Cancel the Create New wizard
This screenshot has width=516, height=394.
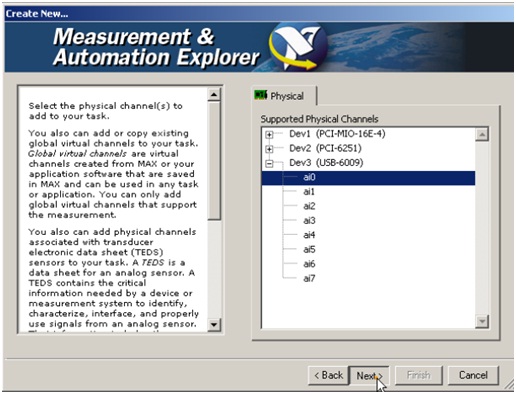473,375
